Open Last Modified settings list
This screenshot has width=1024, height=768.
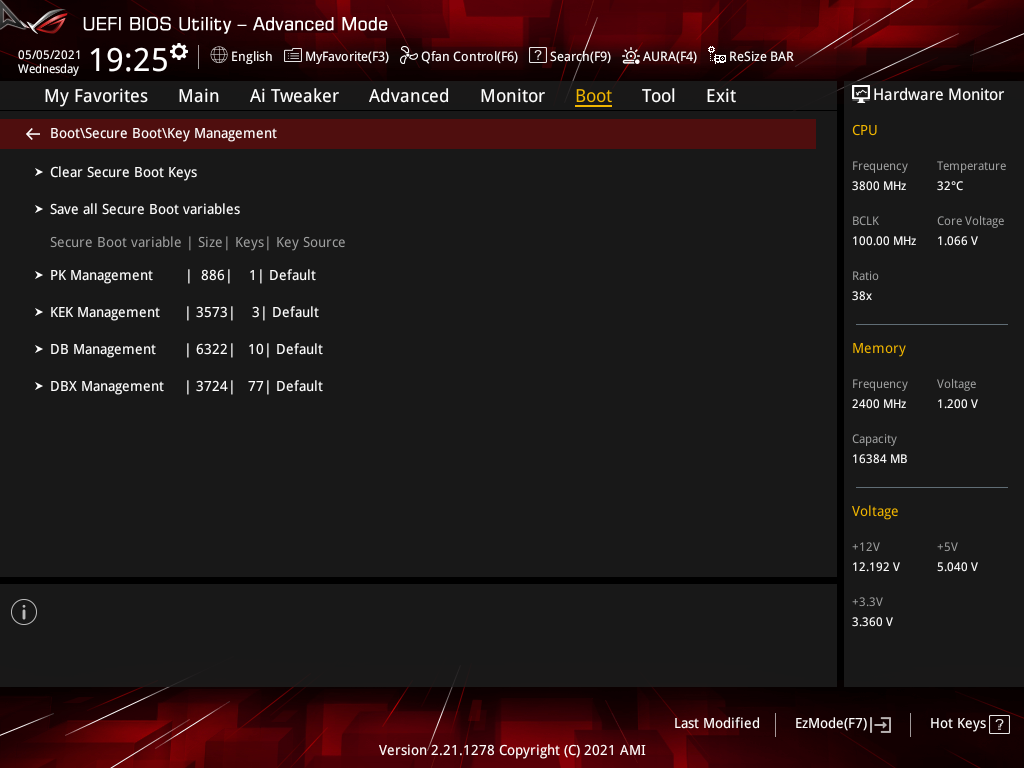tap(716, 724)
